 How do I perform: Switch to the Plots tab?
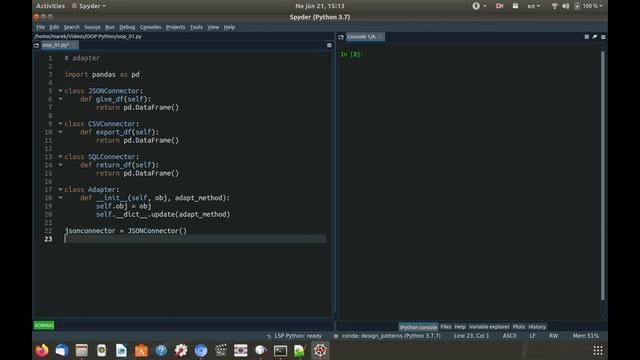click(519, 327)
